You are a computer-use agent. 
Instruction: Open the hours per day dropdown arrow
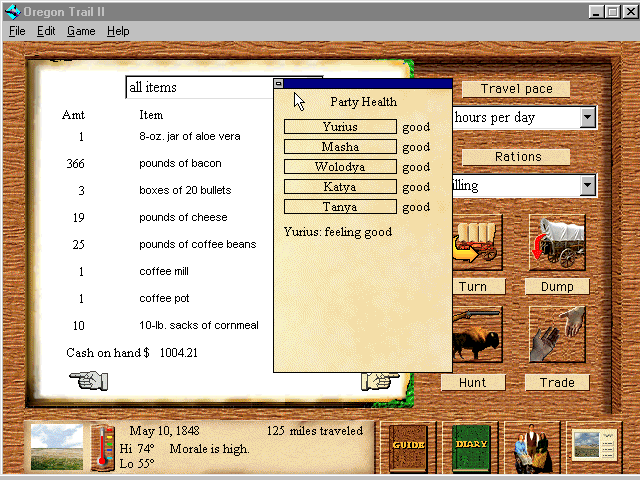587,118
